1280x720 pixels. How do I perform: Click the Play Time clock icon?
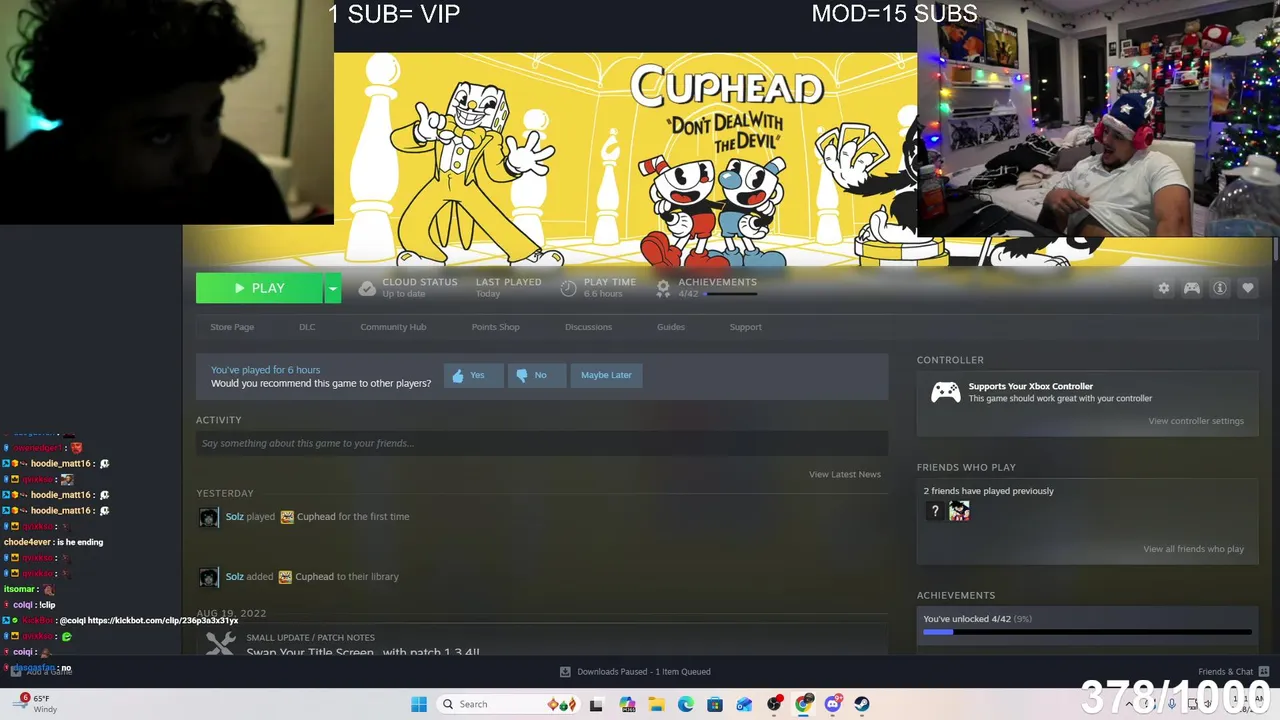[568, 288]
